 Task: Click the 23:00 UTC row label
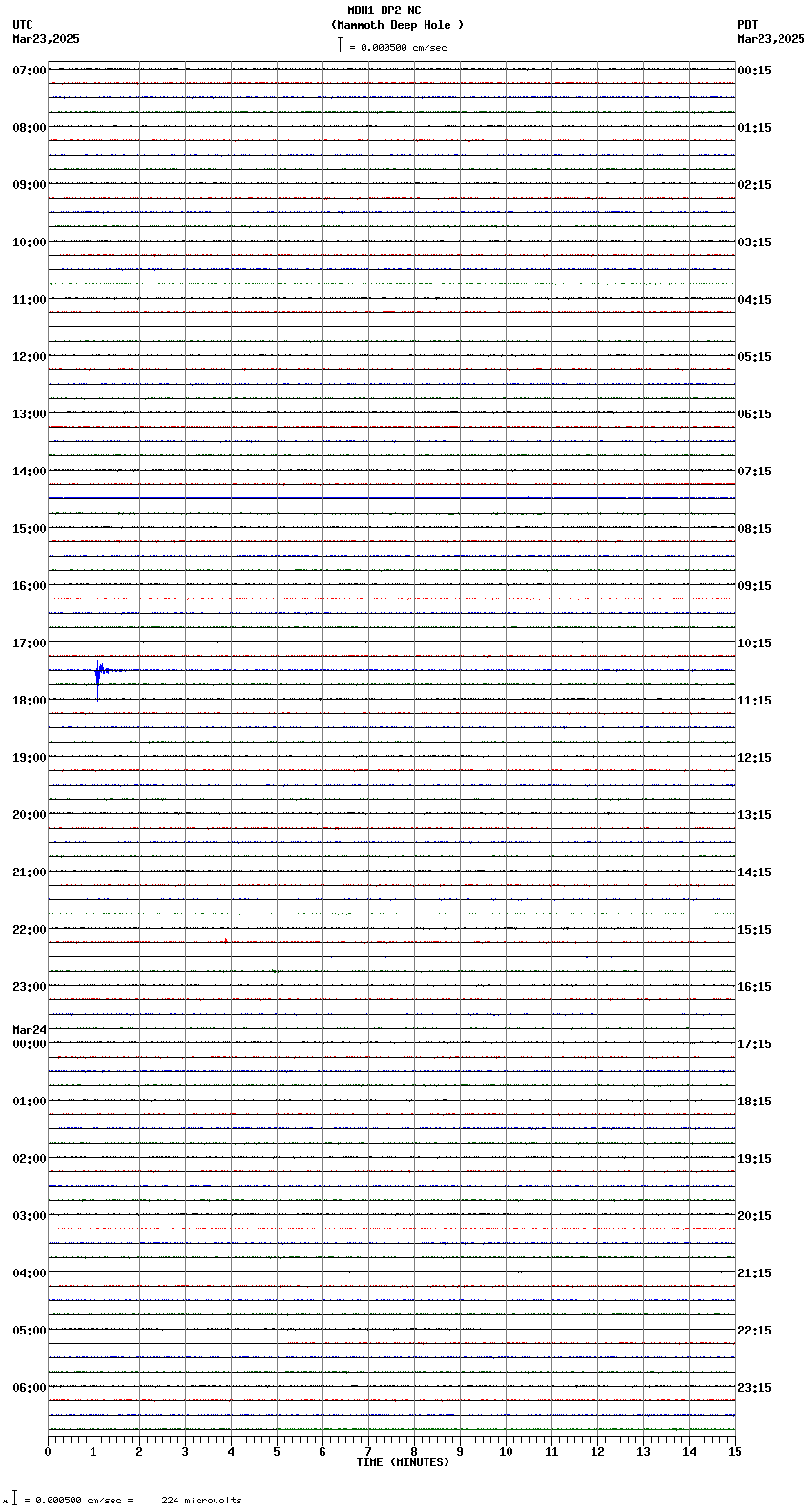point(30,987)
